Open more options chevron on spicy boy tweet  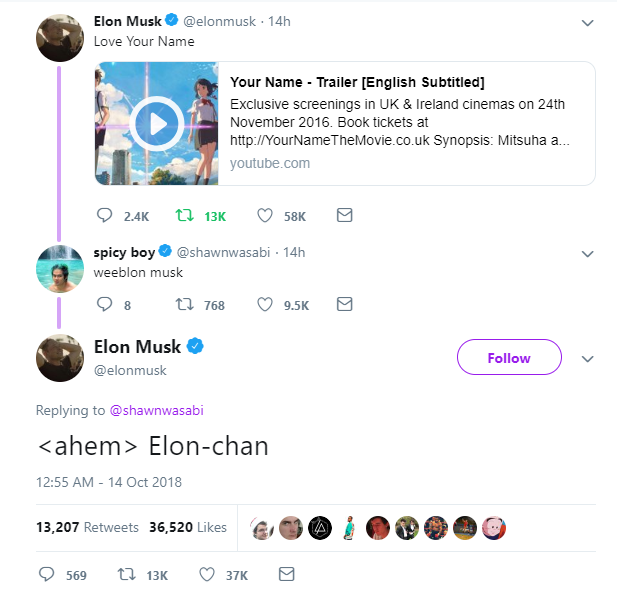coord(587,254)
